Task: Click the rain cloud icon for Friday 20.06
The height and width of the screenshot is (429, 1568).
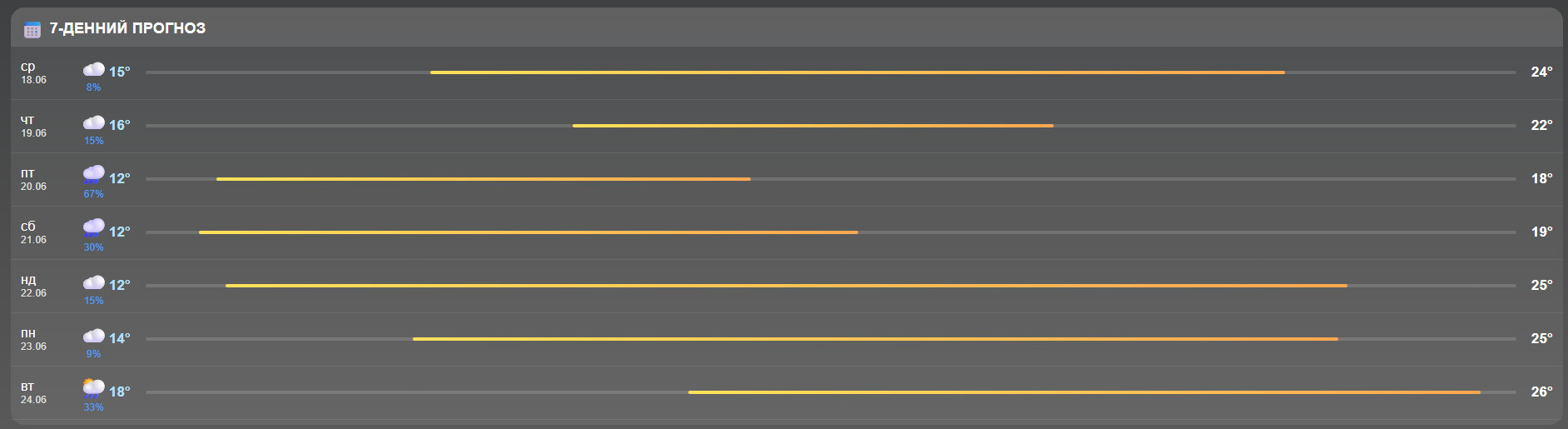Action: (x=94, y=175)
